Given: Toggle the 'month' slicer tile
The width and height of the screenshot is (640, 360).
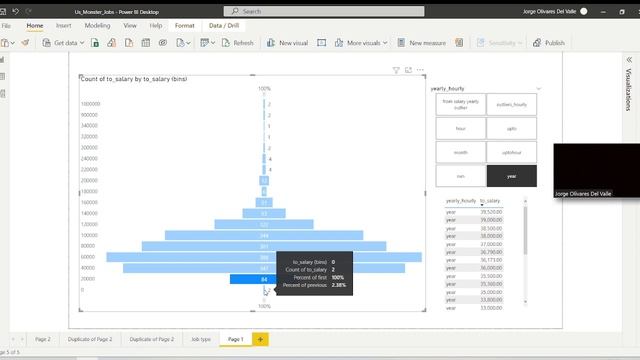Looking at the screenshot, I should click(x=460, y=153).
